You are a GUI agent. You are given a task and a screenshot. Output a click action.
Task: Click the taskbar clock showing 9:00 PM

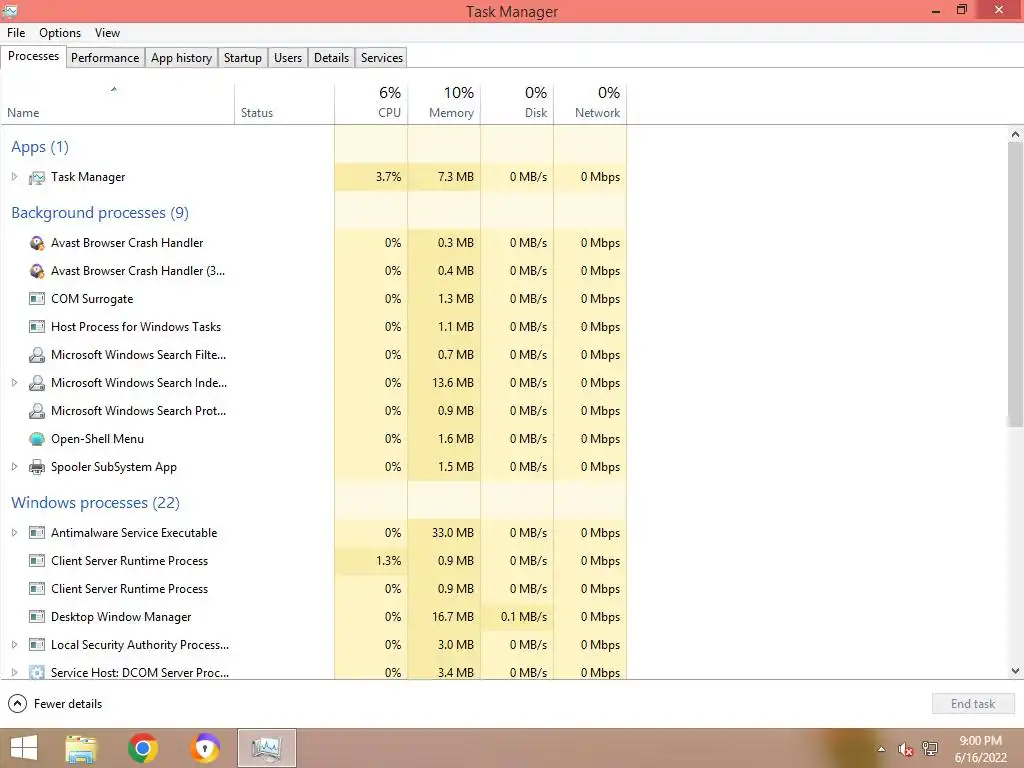[x=980, y=749]
